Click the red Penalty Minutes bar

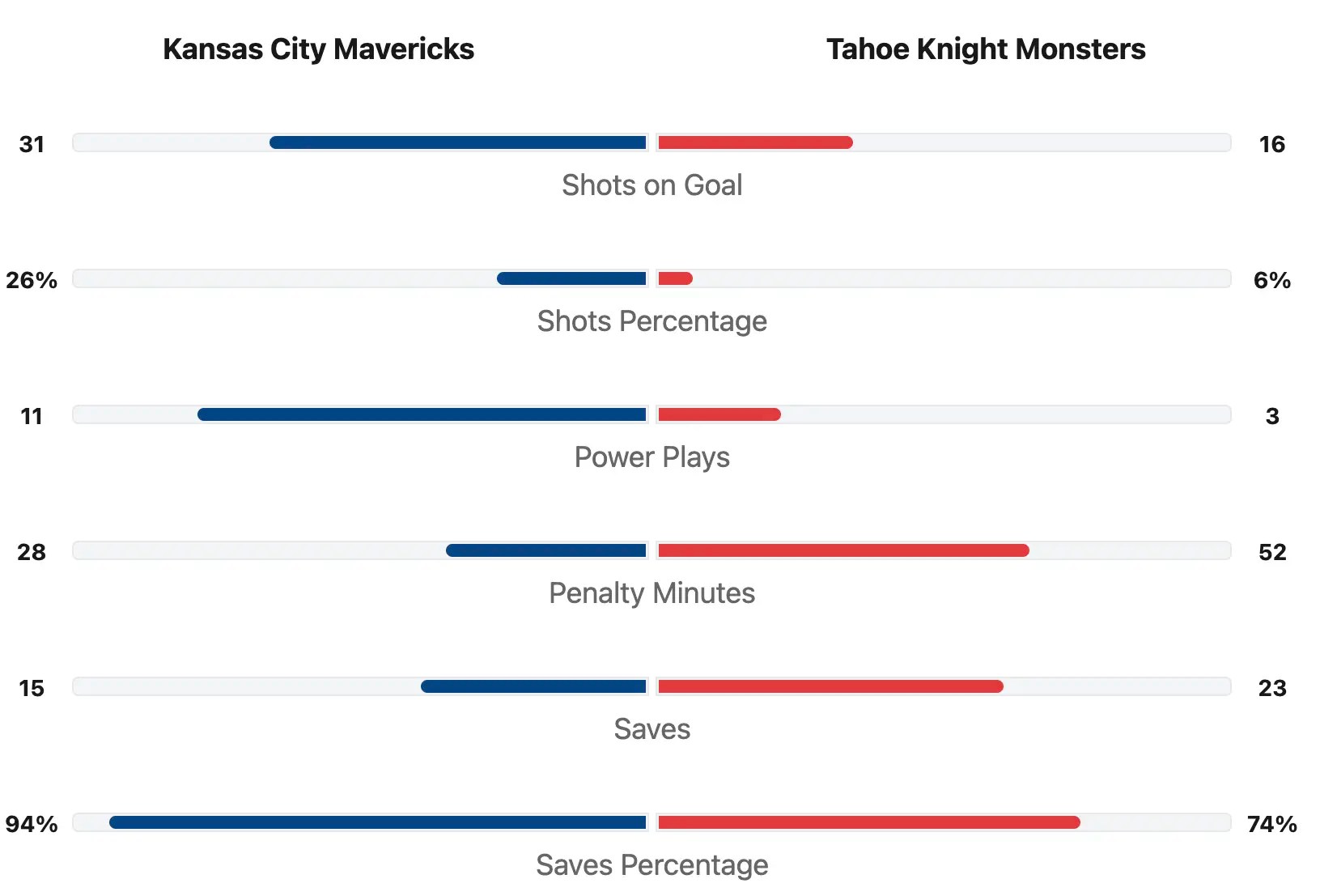click(x=843, y=550)
